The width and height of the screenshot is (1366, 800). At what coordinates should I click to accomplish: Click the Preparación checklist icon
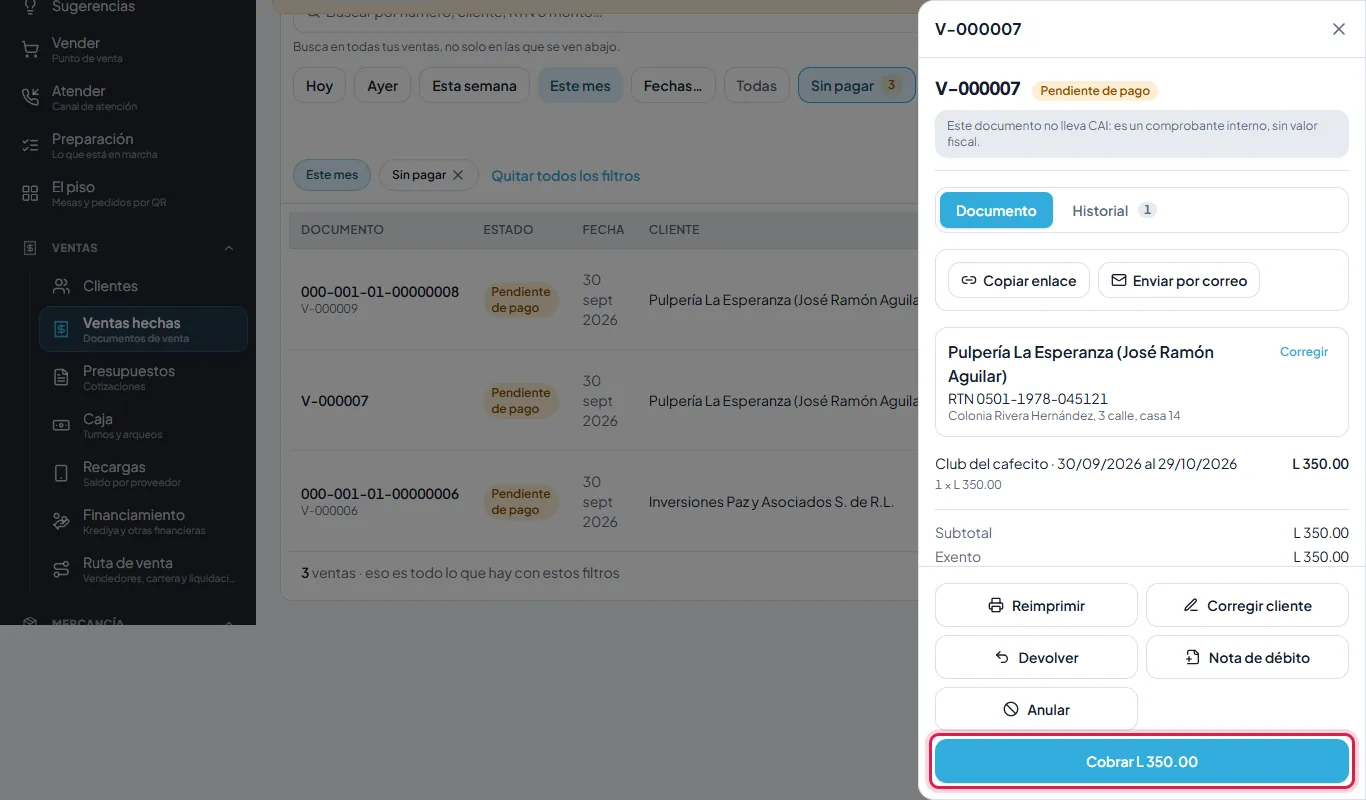[x=30, y=145]
